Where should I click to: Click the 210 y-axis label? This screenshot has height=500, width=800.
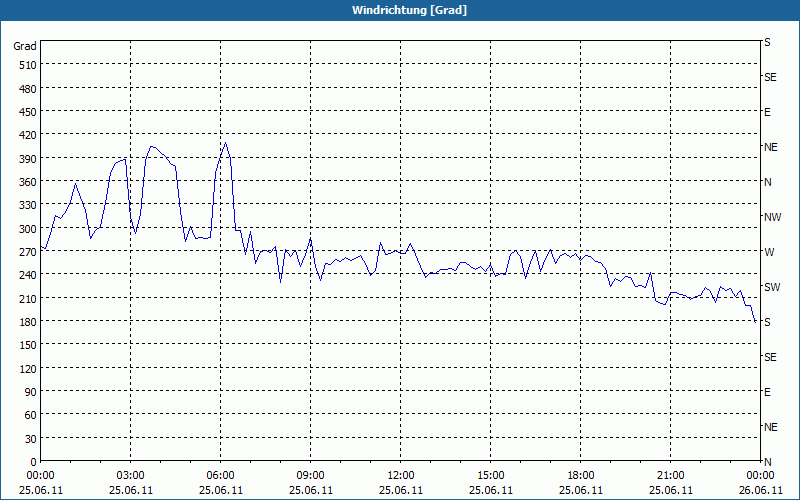coord(28,298)
